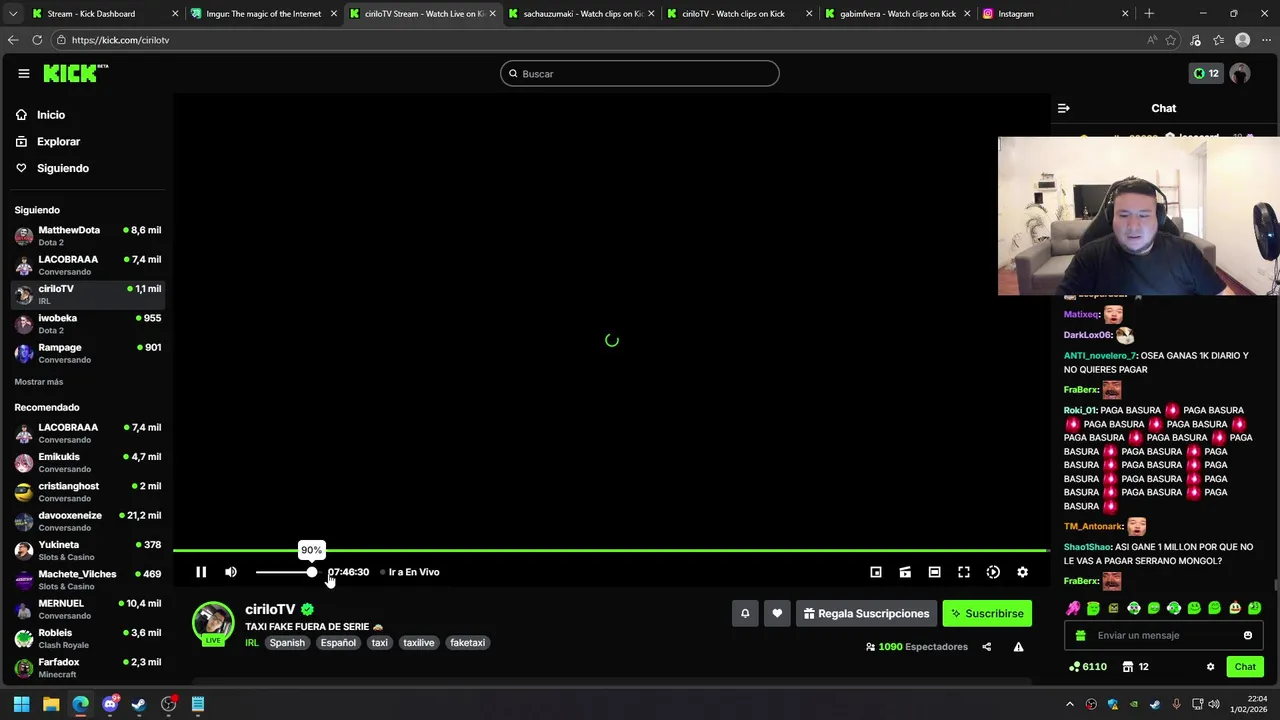Click the ciriloTV profile avatar
This screenshot has width=1280, height=720.
coord(213,623)
